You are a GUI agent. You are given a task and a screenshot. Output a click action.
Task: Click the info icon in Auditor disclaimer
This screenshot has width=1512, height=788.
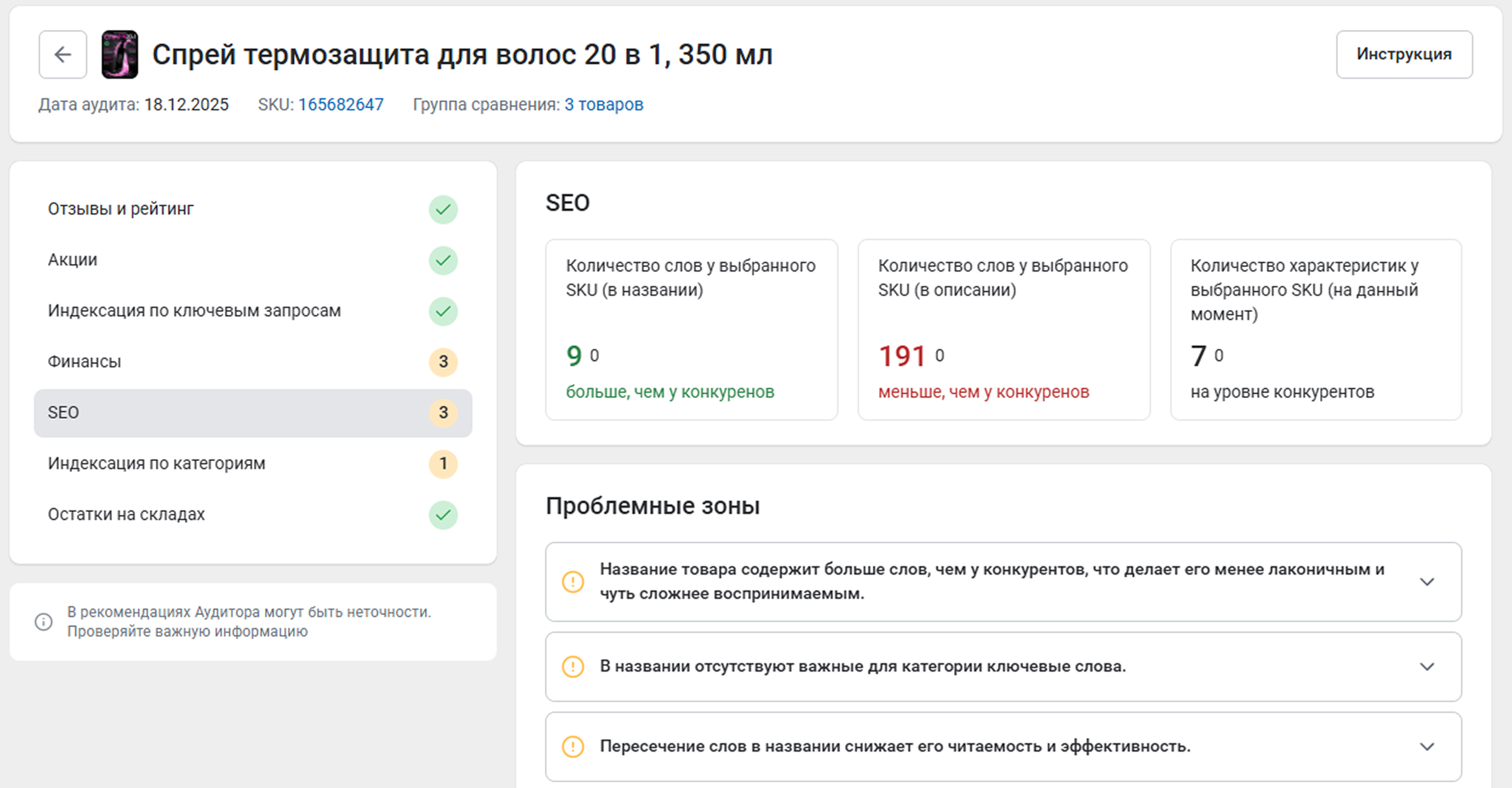tap(44, 622)
